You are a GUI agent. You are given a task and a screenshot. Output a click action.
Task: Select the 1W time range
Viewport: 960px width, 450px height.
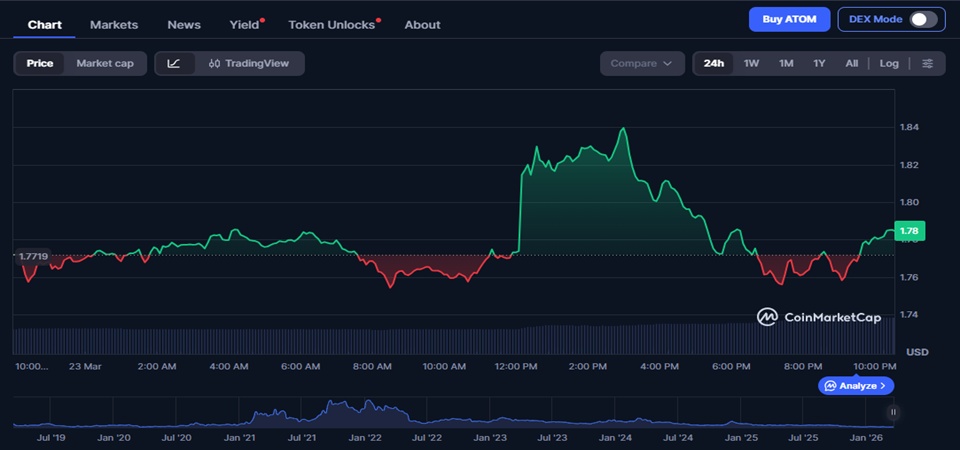751,64
